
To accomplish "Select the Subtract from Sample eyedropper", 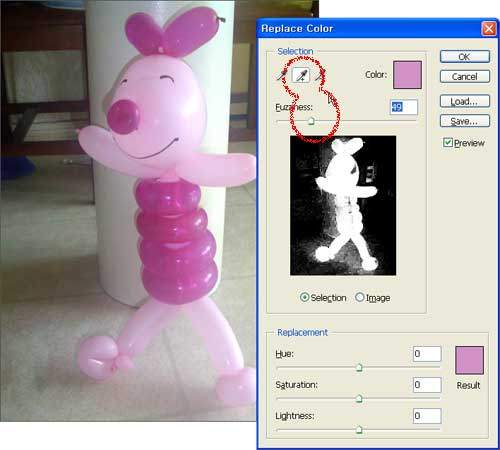I will (320, 75).
